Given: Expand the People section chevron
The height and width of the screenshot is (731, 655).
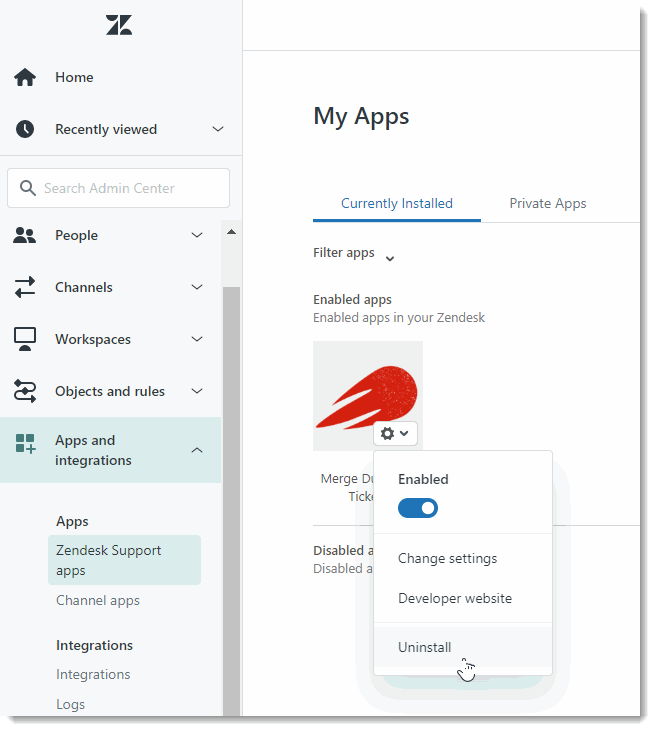Looking at the screenshot, I should click(197, 235).
